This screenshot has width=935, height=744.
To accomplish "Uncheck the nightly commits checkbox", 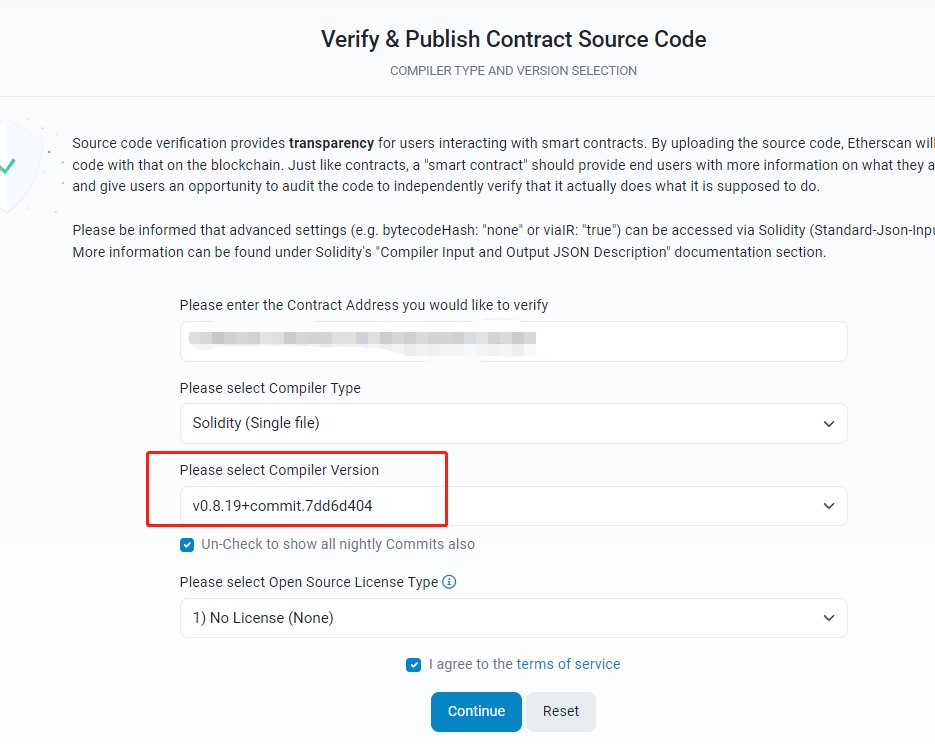I will tap(187, 545).
